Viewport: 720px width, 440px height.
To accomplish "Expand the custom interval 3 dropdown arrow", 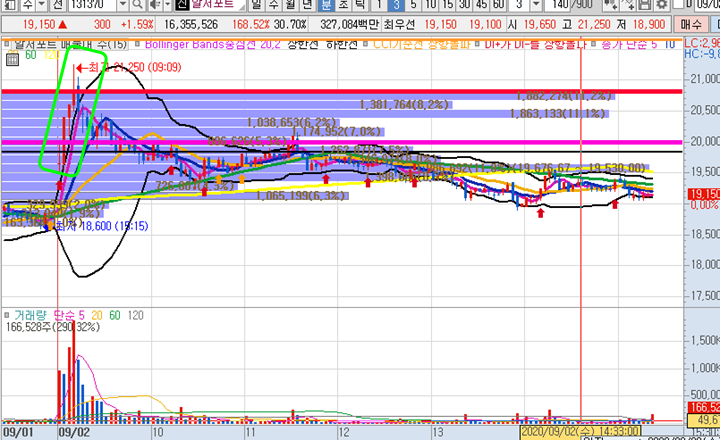I will coord(536,5).
